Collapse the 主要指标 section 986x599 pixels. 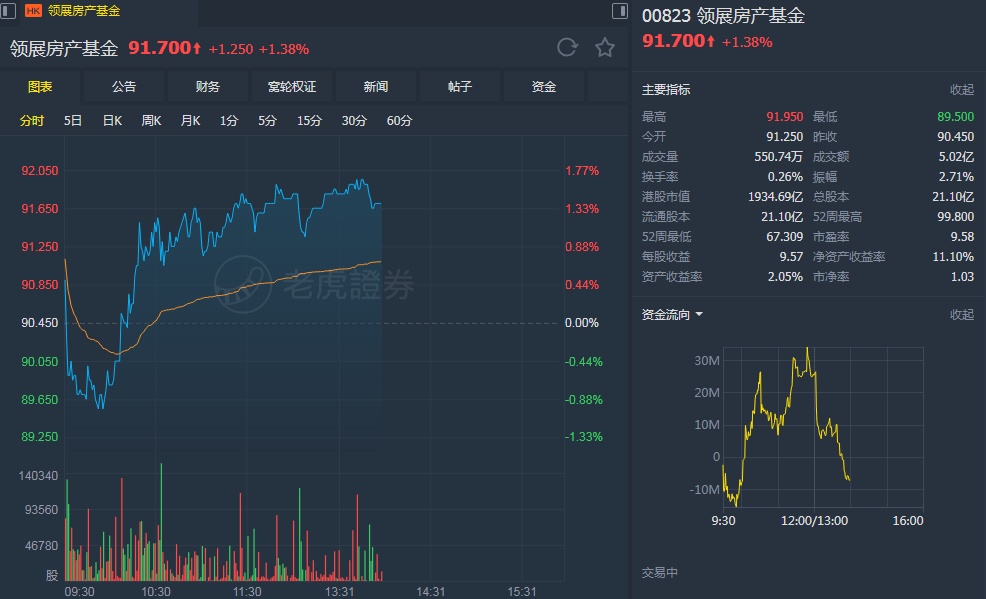(961, 90)
